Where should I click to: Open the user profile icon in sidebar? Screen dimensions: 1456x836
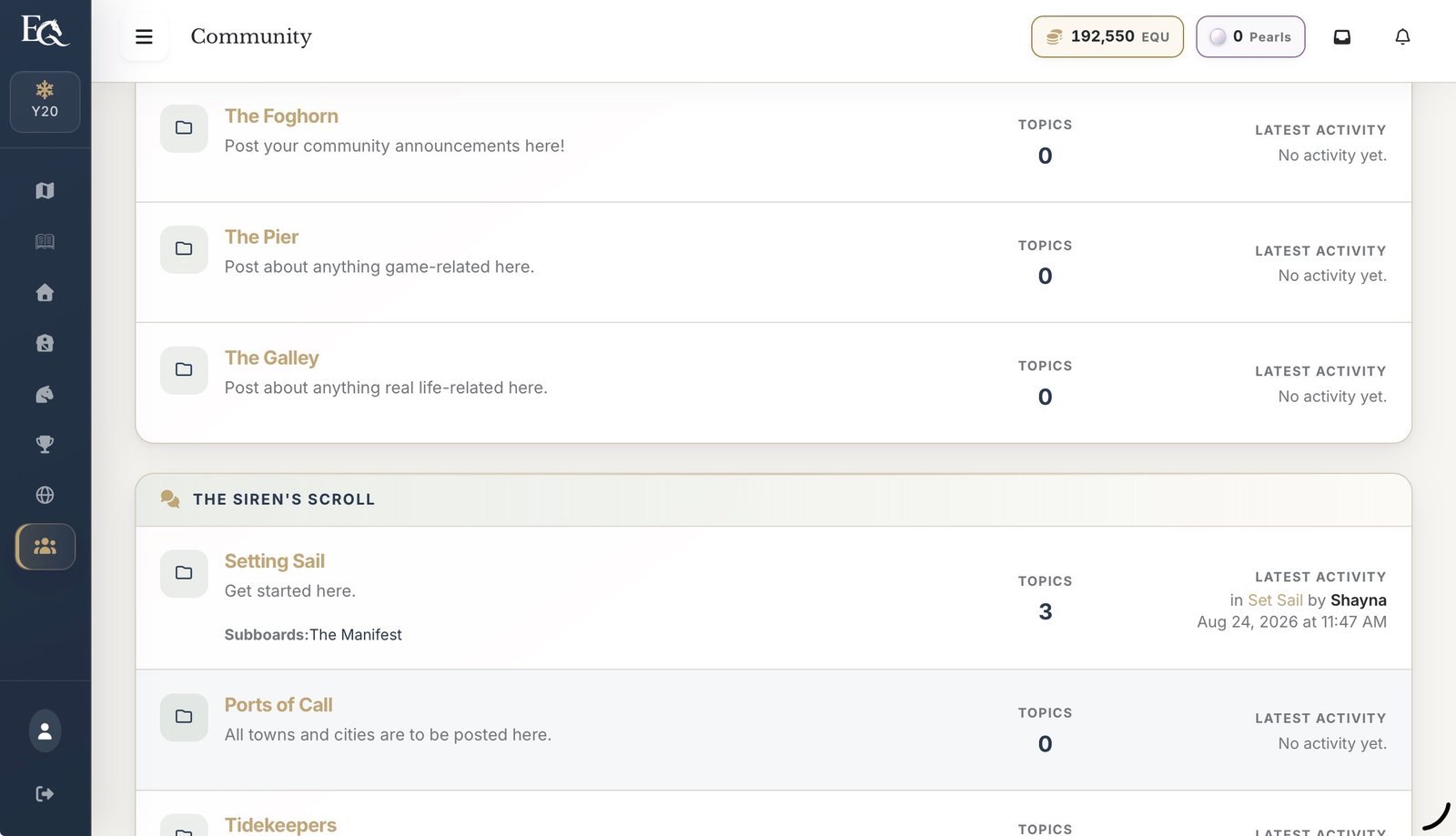point(45,730)
